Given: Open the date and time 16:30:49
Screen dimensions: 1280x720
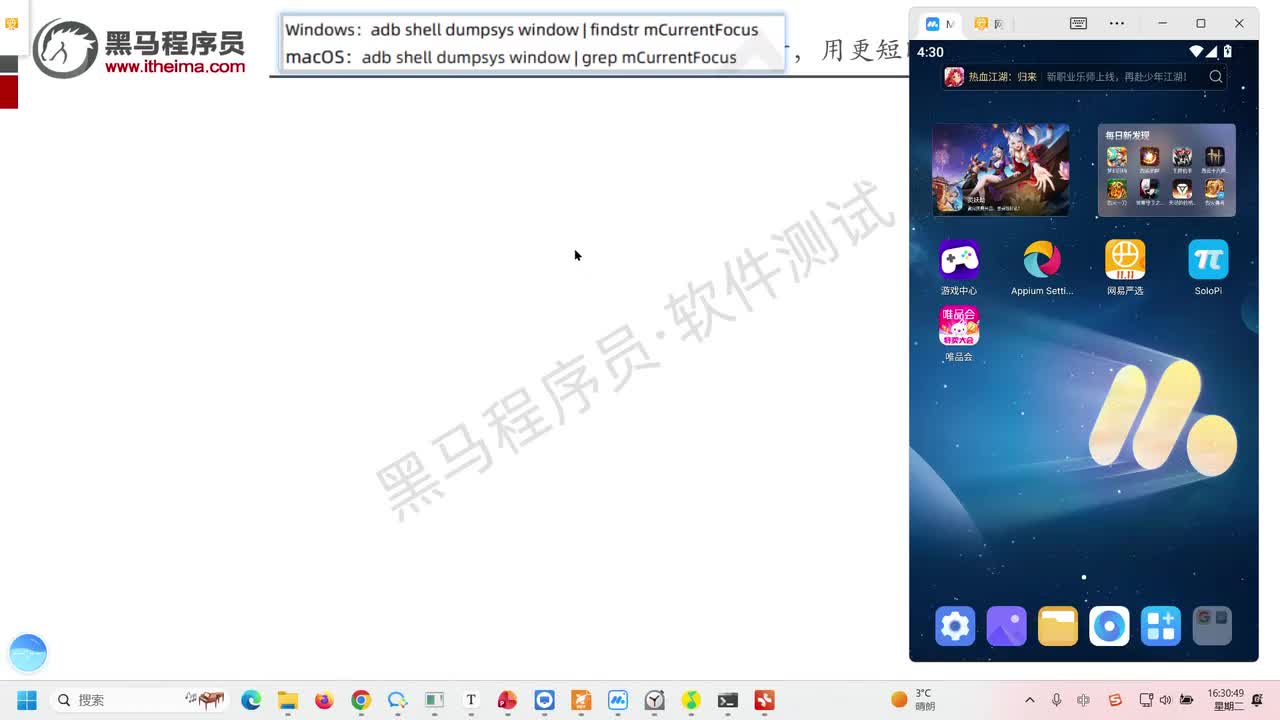Looking at the screenshot, I should coord(1225,699).
